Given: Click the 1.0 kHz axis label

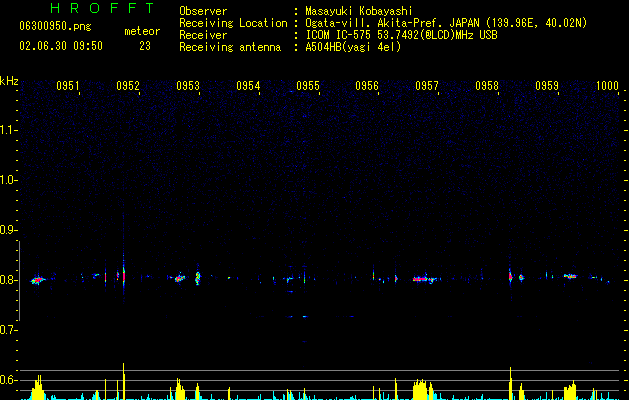Looking at the screenshot, I should (x=8, y=180).
